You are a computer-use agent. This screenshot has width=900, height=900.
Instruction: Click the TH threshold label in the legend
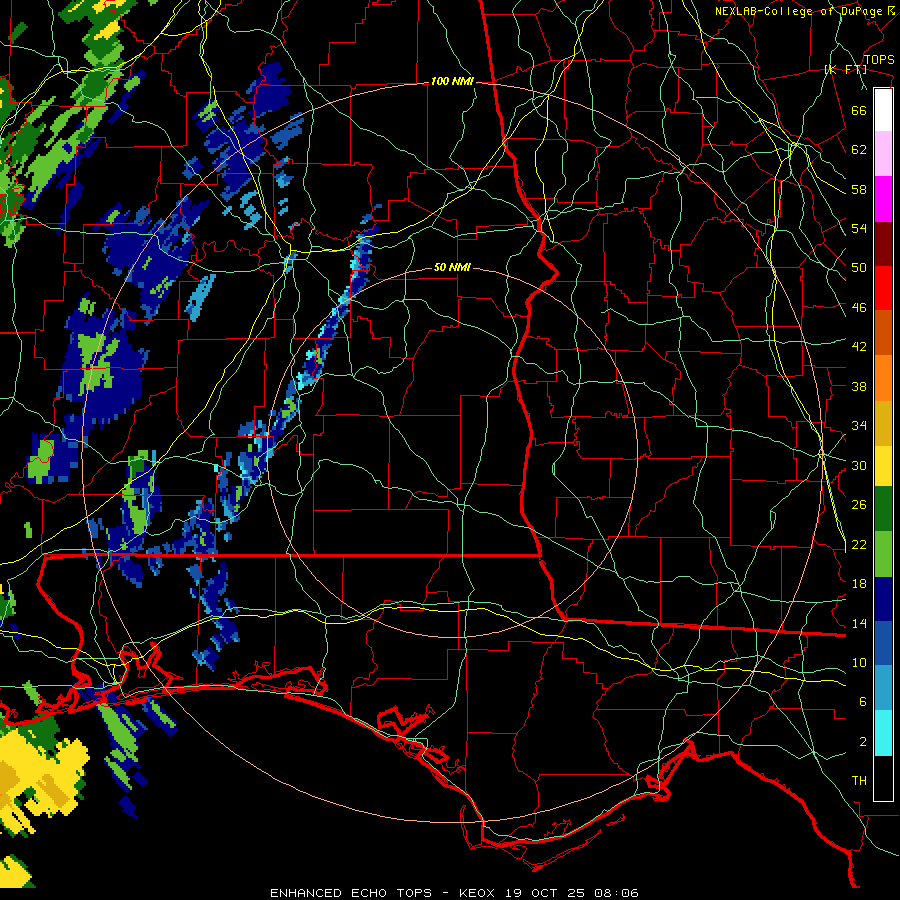pyautogui.click(x=859, y=781)
